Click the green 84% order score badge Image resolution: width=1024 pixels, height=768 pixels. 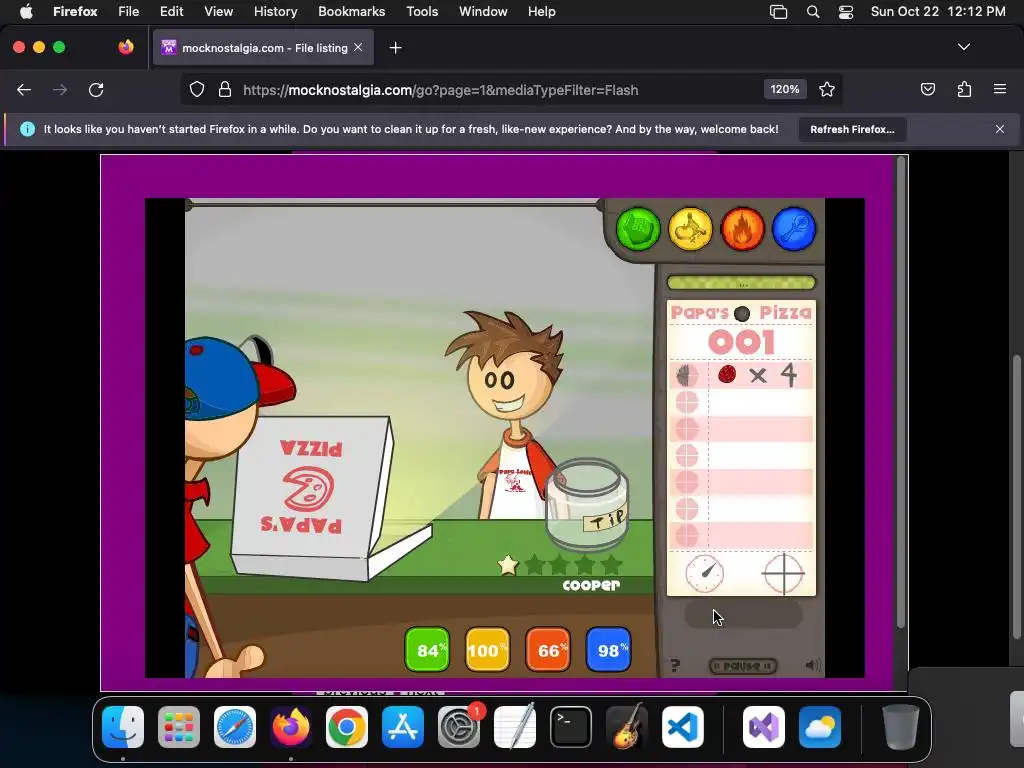point(427,650)
